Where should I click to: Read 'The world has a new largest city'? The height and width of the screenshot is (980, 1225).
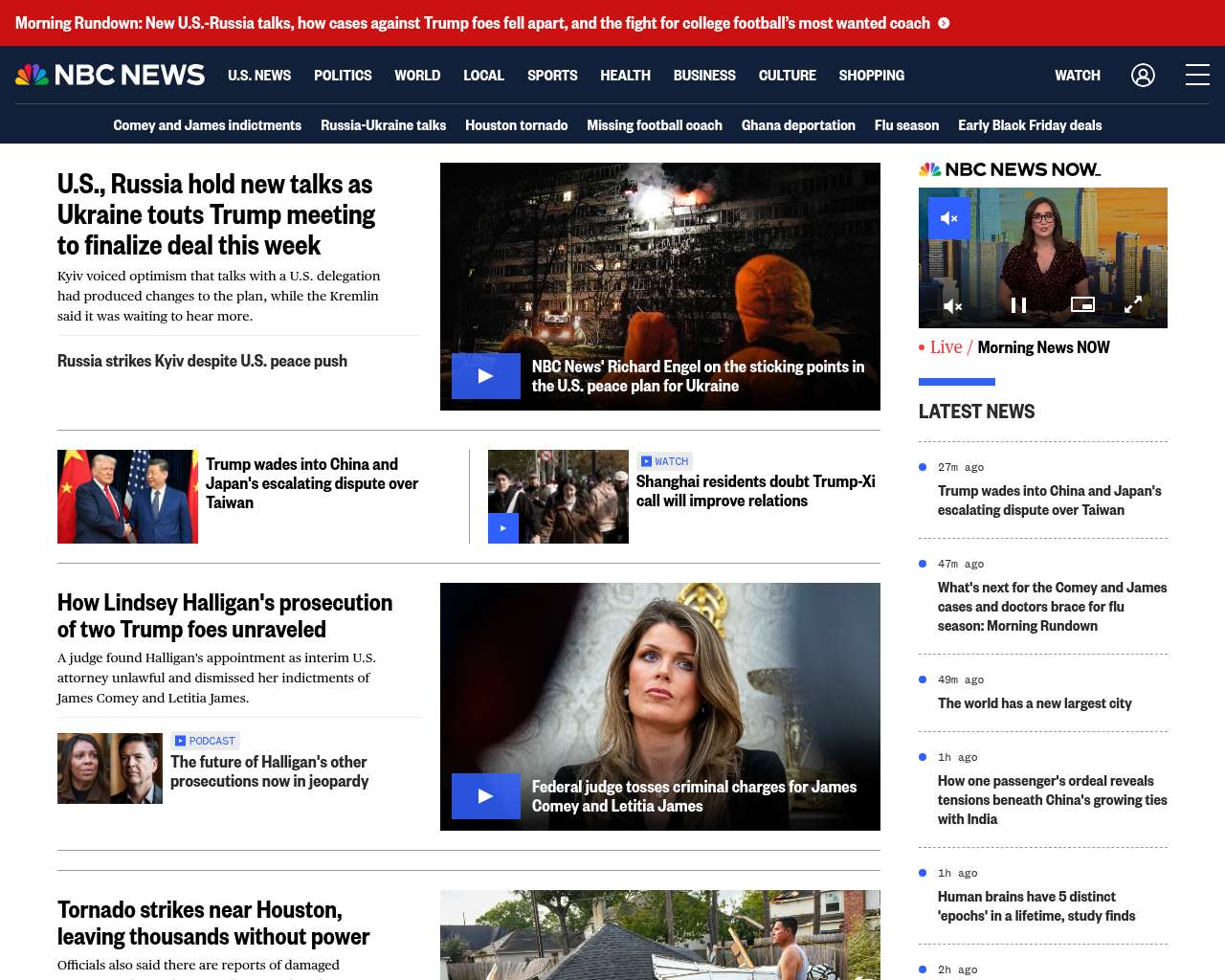click(x=1034, y=703)
